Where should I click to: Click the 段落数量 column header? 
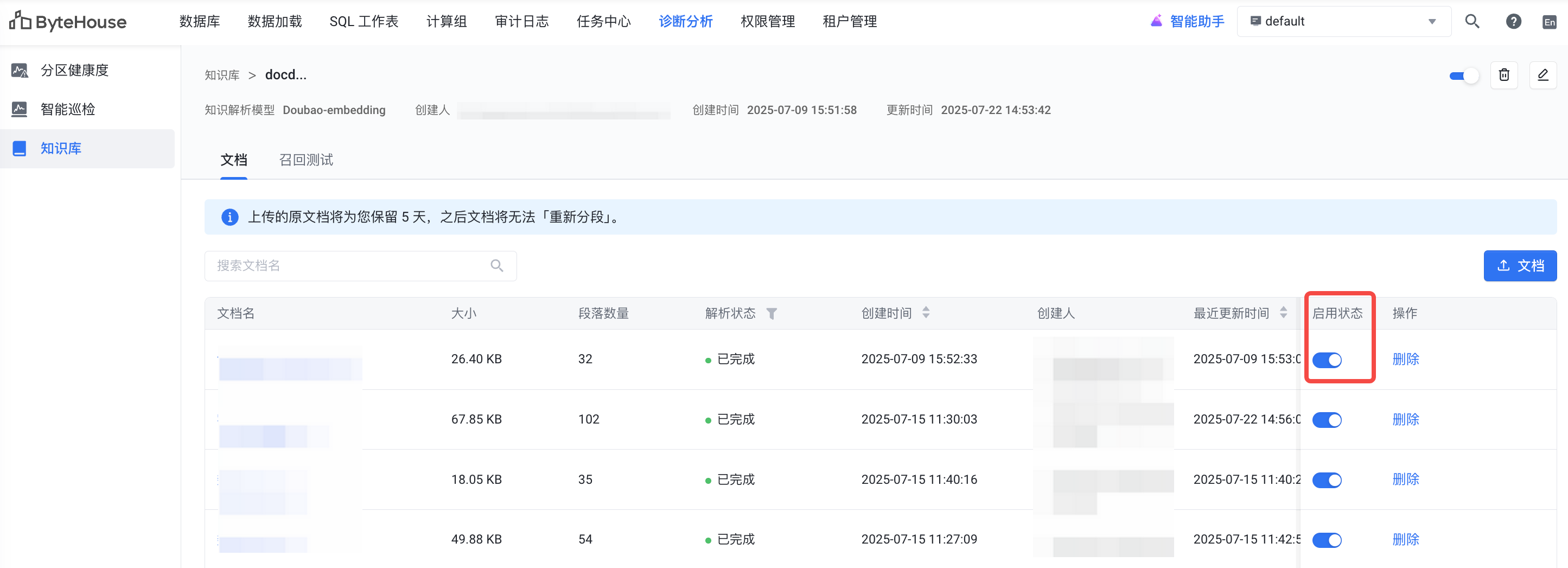603,313
